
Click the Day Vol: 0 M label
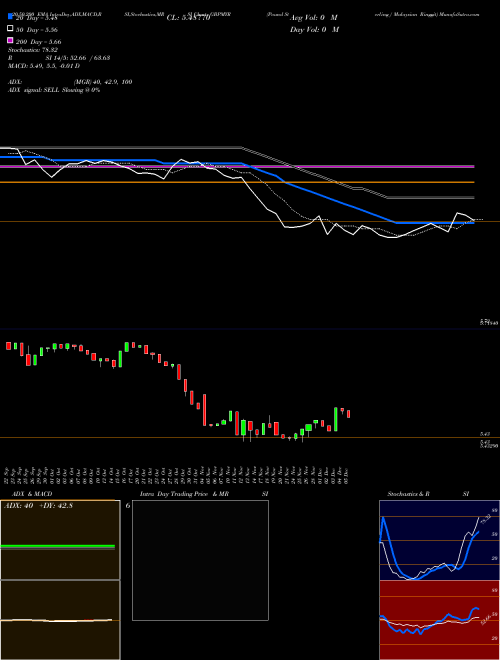pos(314,30)
